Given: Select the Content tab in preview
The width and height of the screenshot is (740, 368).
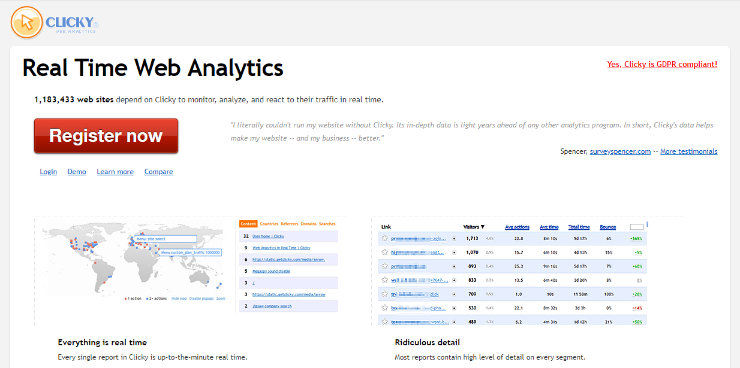Looking at the screenshot, I should click(248, 223).
